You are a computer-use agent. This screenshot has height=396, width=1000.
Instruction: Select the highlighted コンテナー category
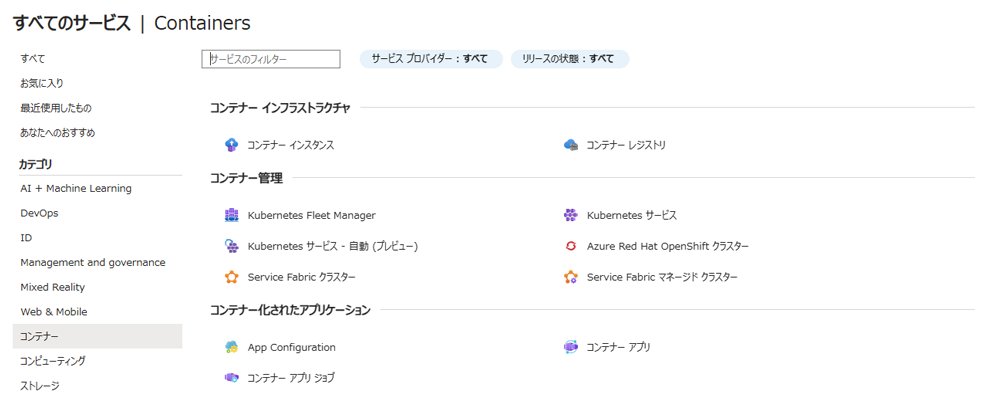point(97,336)
